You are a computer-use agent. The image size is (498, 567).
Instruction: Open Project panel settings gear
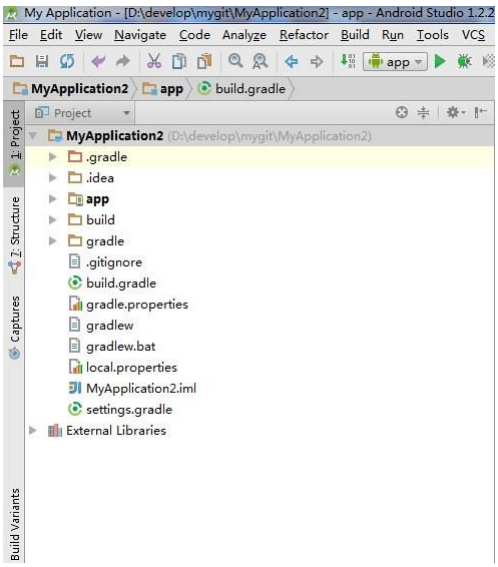point(456,112)
